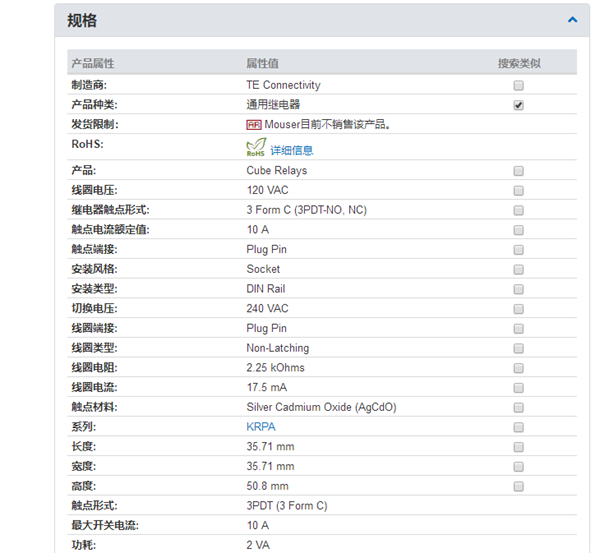Check the 系列 KRPA checkbox

tap(518, 427)
